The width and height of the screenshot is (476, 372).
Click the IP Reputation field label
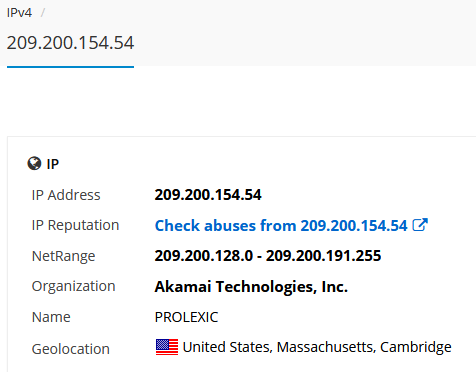coord(75,226)
